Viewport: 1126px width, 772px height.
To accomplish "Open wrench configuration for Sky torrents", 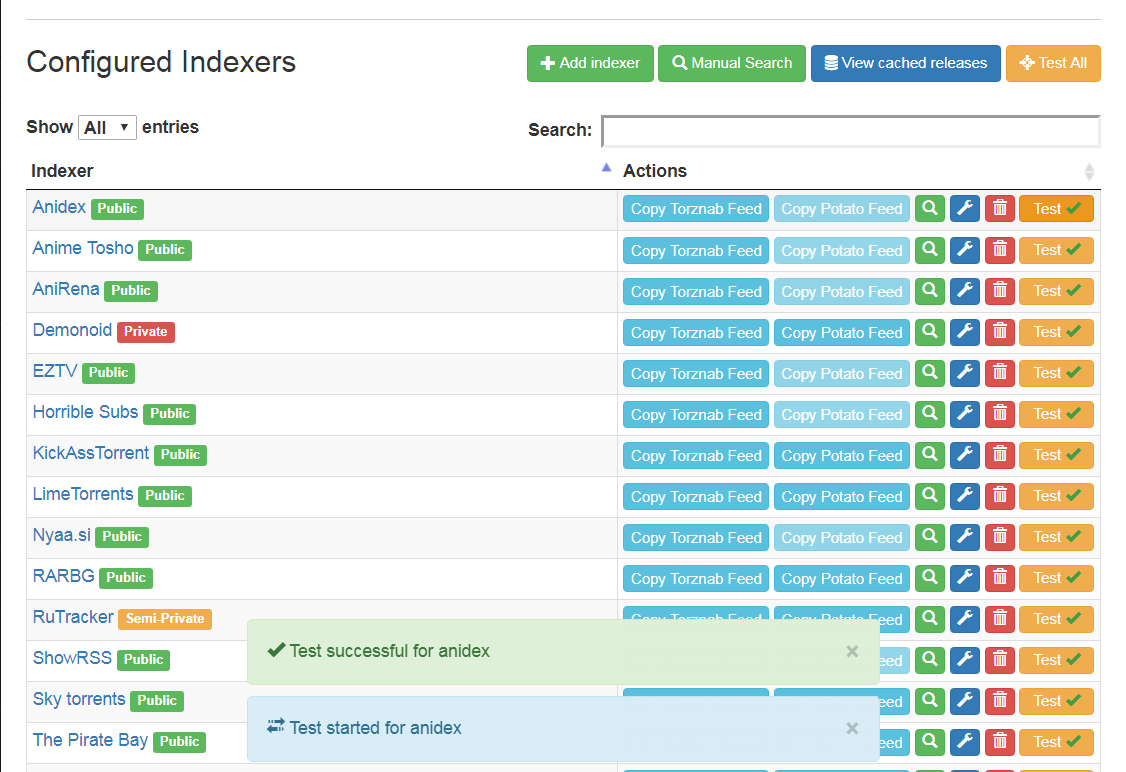I will (964, 700).
